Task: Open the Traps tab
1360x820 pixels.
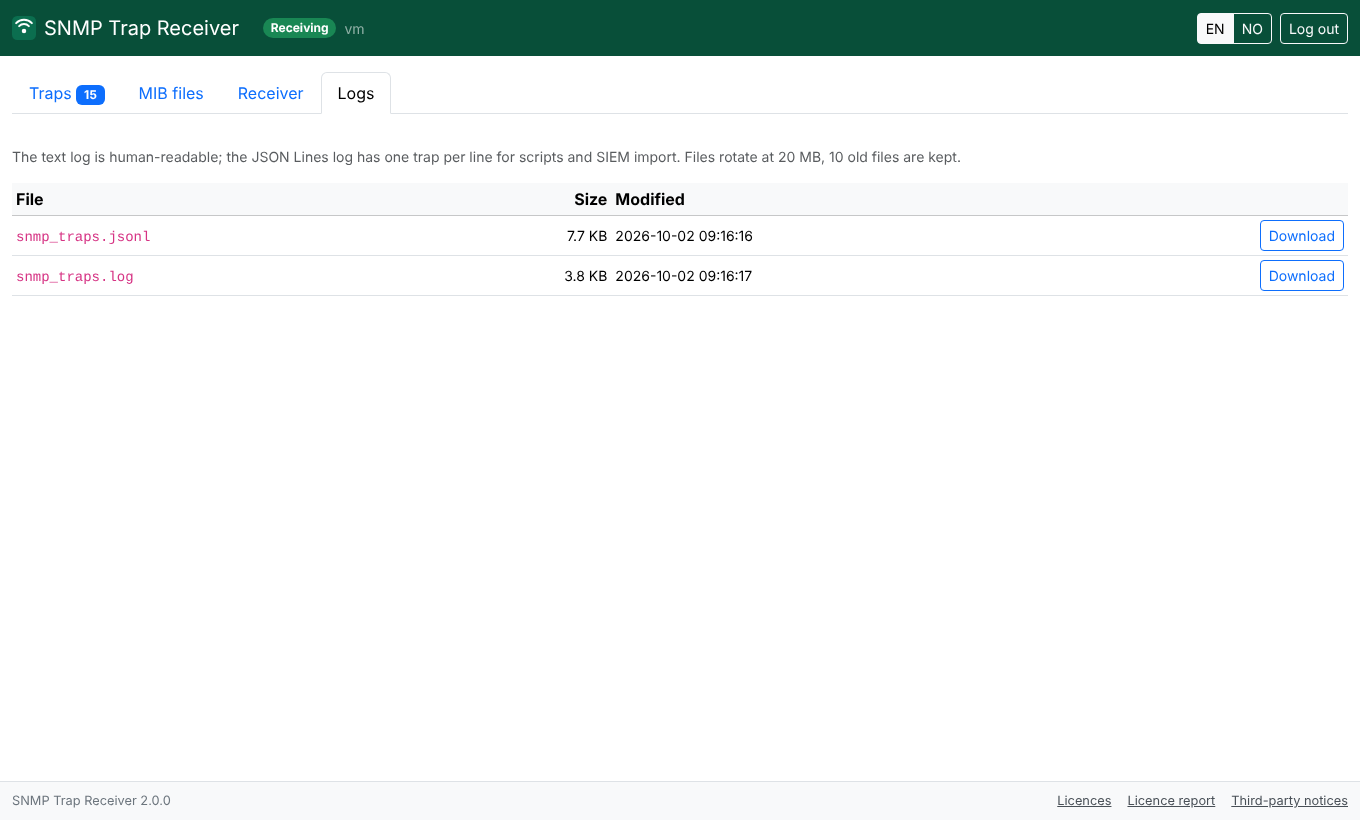Action: point(67,93)
